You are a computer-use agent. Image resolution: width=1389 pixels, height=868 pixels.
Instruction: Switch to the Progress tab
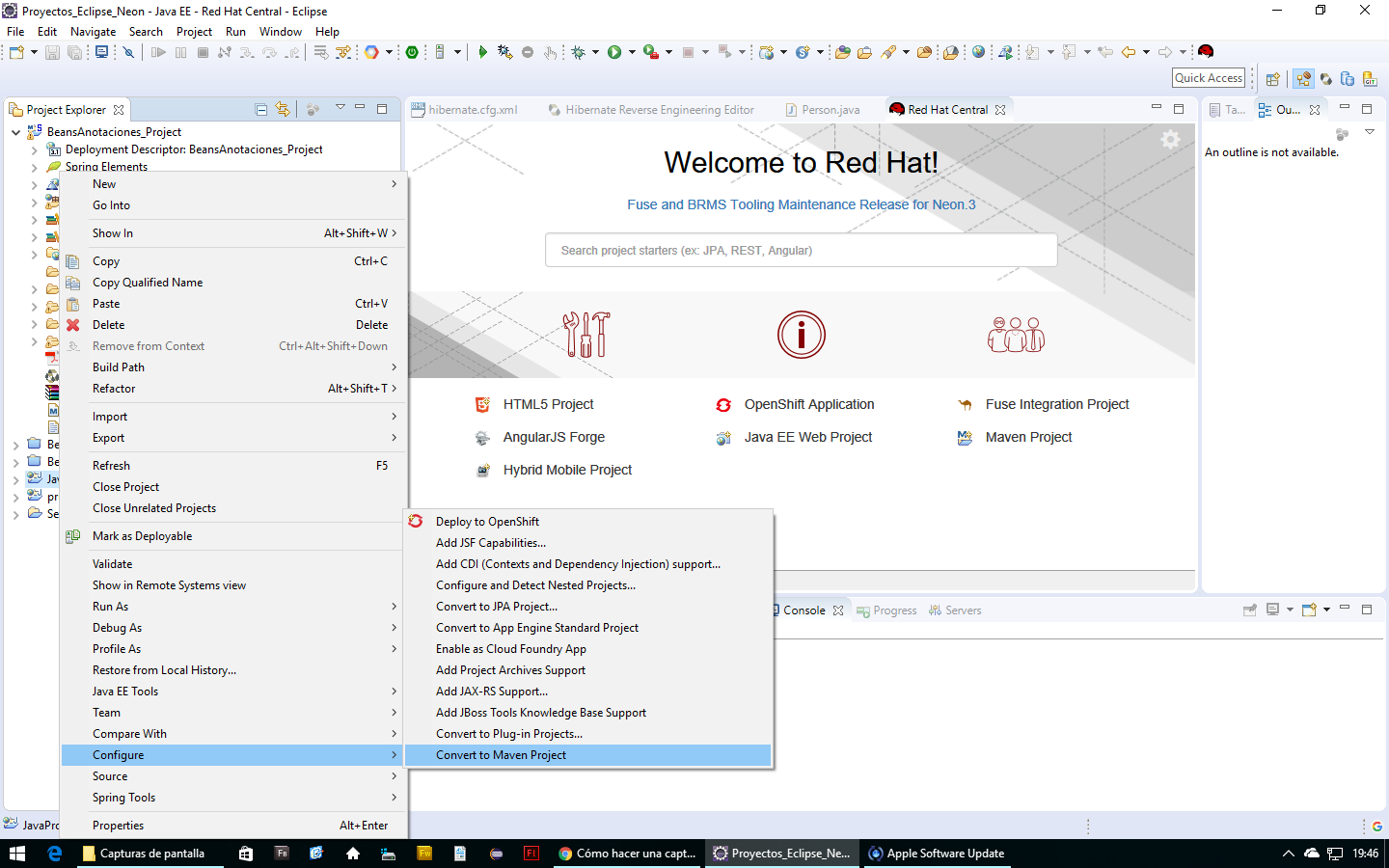pyautogui.click(x=886, y=610)
